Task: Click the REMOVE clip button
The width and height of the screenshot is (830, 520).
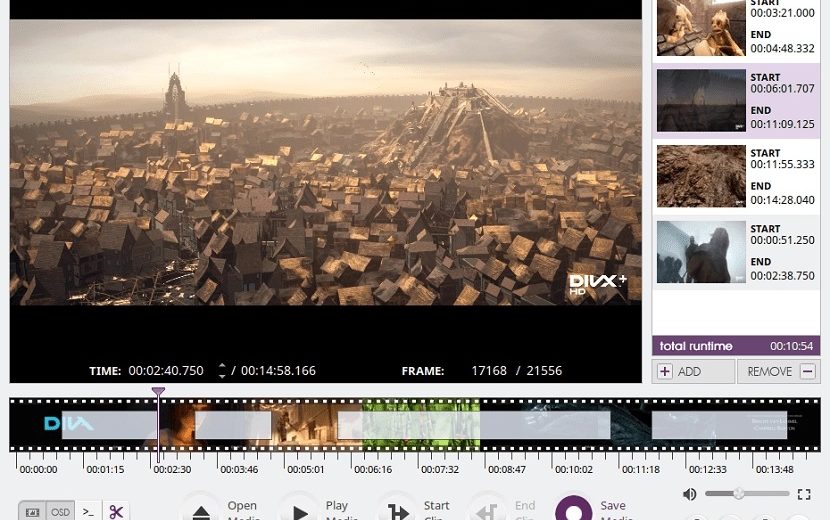Action: [x=779, y=371]
